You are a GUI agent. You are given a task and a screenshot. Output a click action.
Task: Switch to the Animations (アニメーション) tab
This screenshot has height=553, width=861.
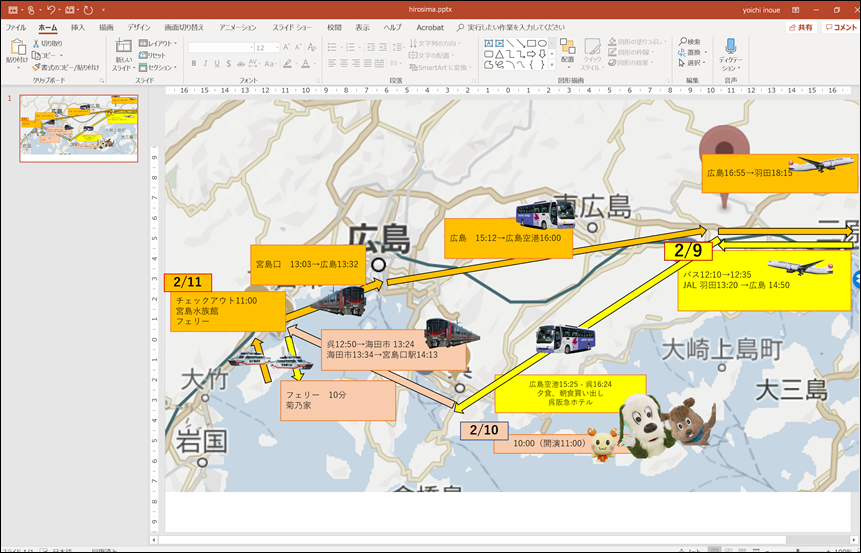(238, 27)
